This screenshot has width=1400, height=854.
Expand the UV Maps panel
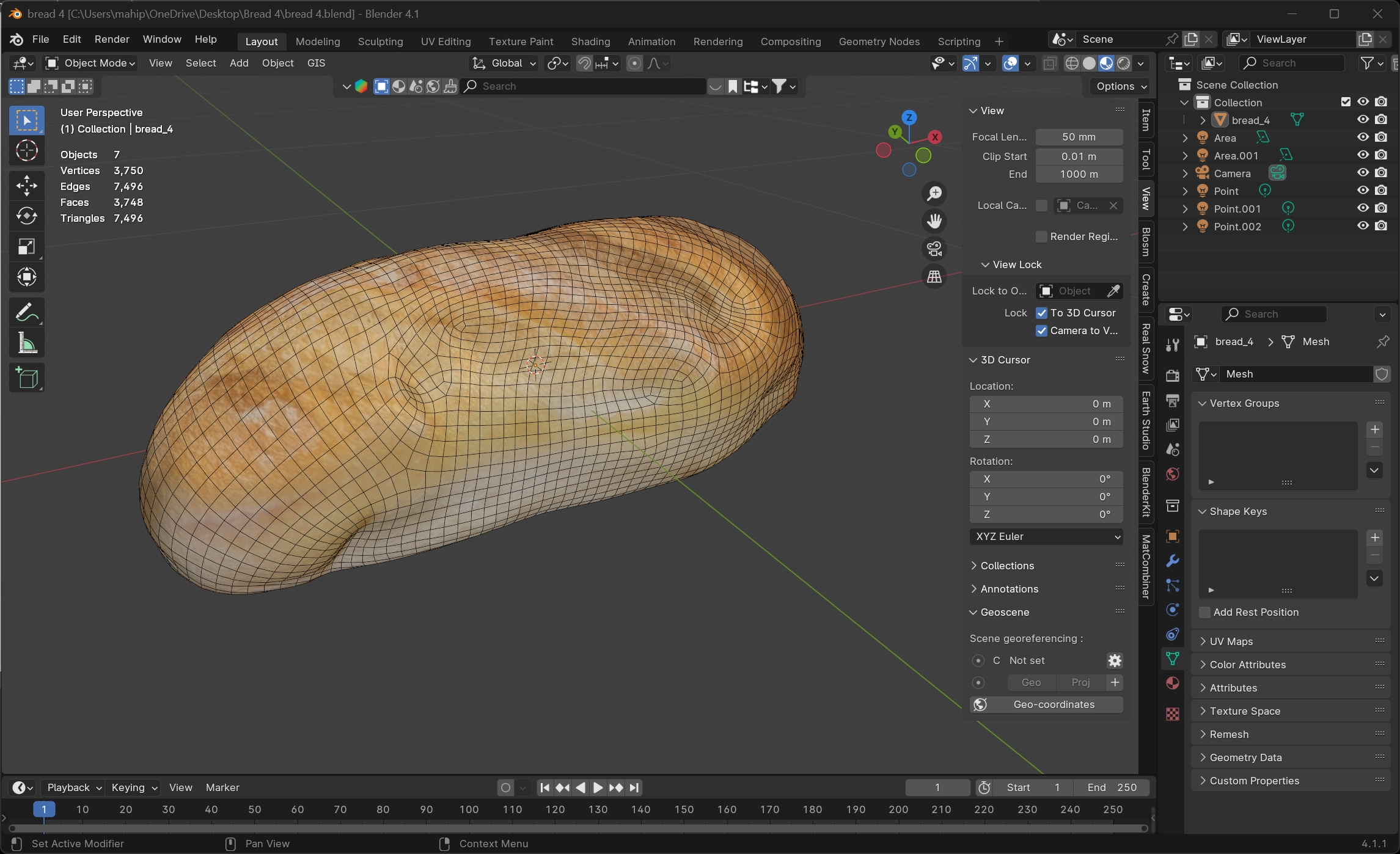coord(1231,641)
